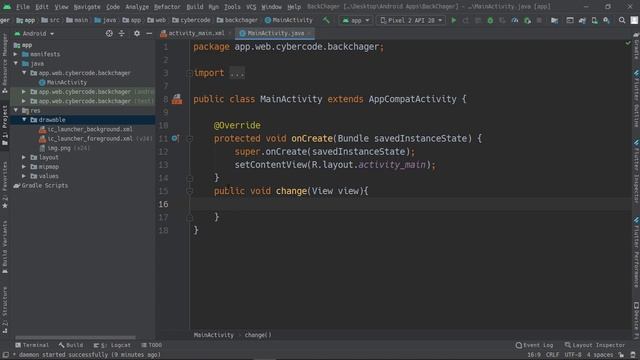Open the Build tool window
Screen dimensions: 640x360
(71, 345)
